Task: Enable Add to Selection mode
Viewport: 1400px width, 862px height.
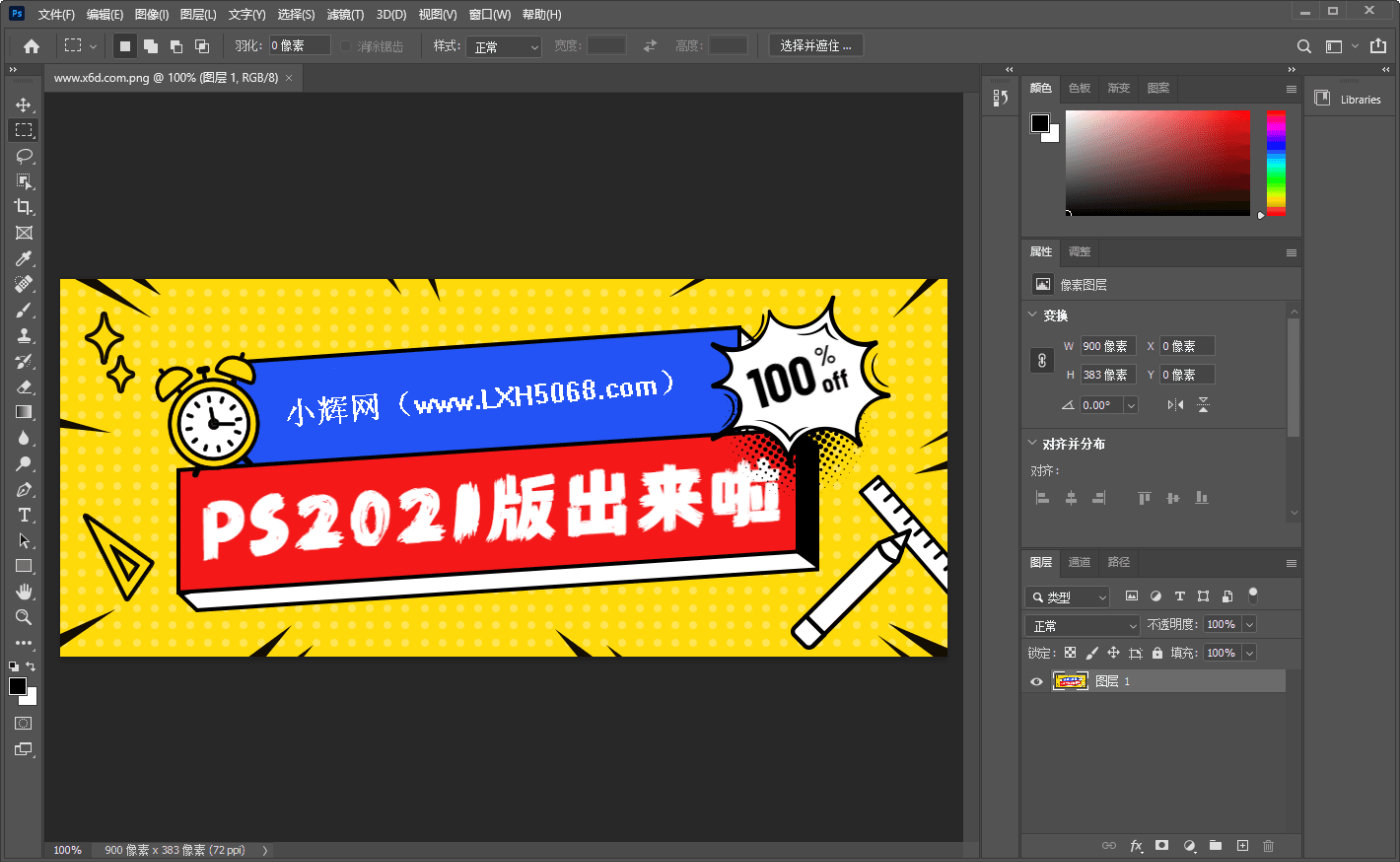Action: tap(150, 46)
